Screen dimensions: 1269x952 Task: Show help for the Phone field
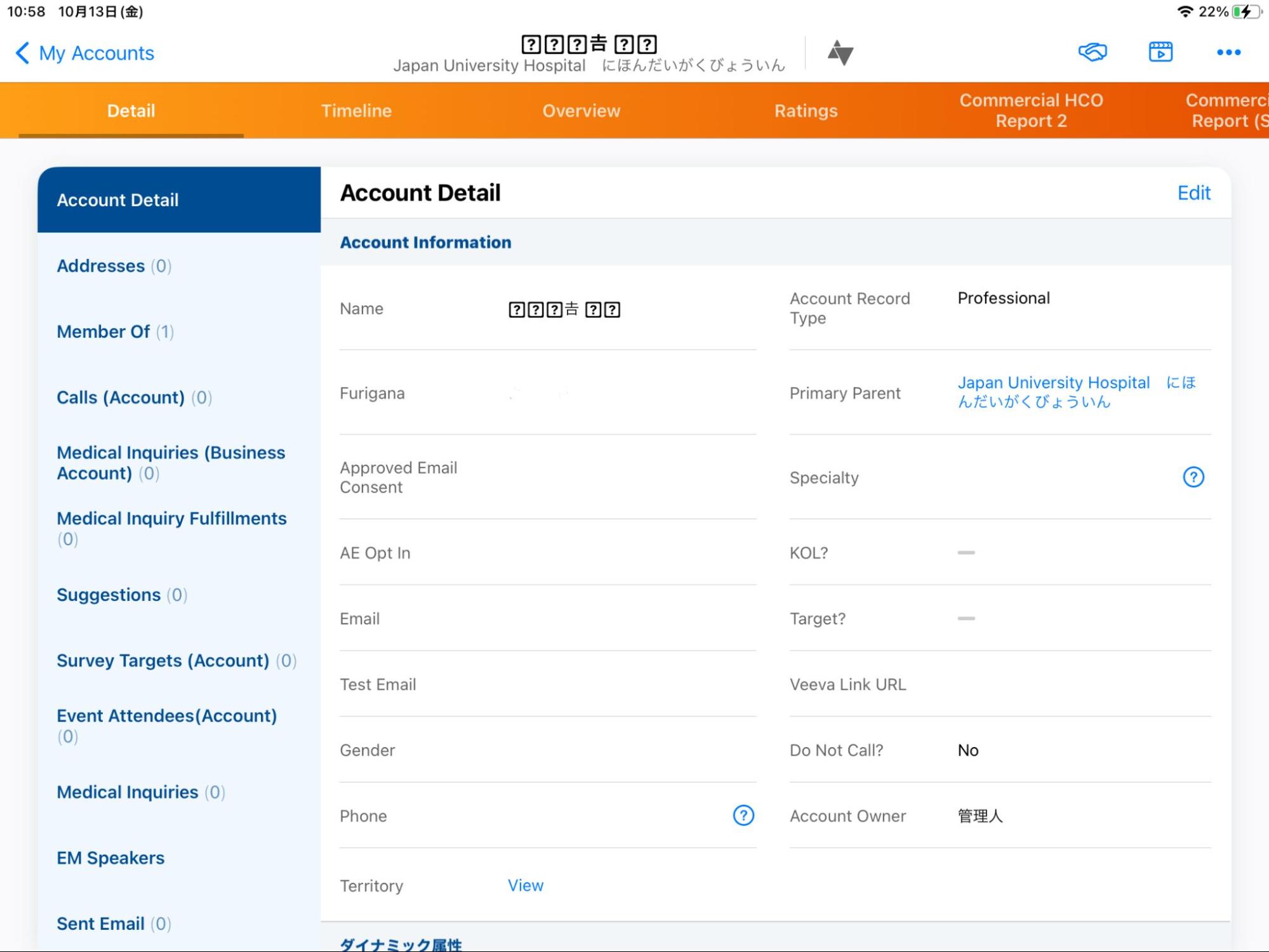tap(743, 816)
